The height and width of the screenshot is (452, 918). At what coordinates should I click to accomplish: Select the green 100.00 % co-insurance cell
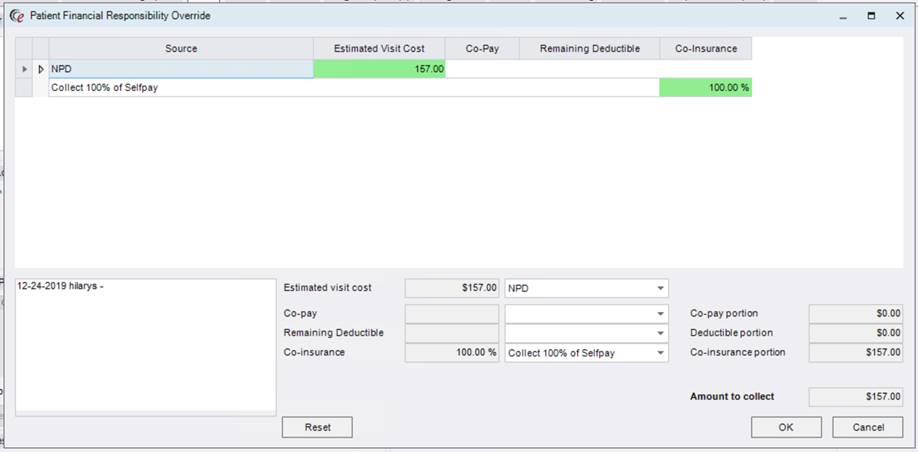[705, 88]
